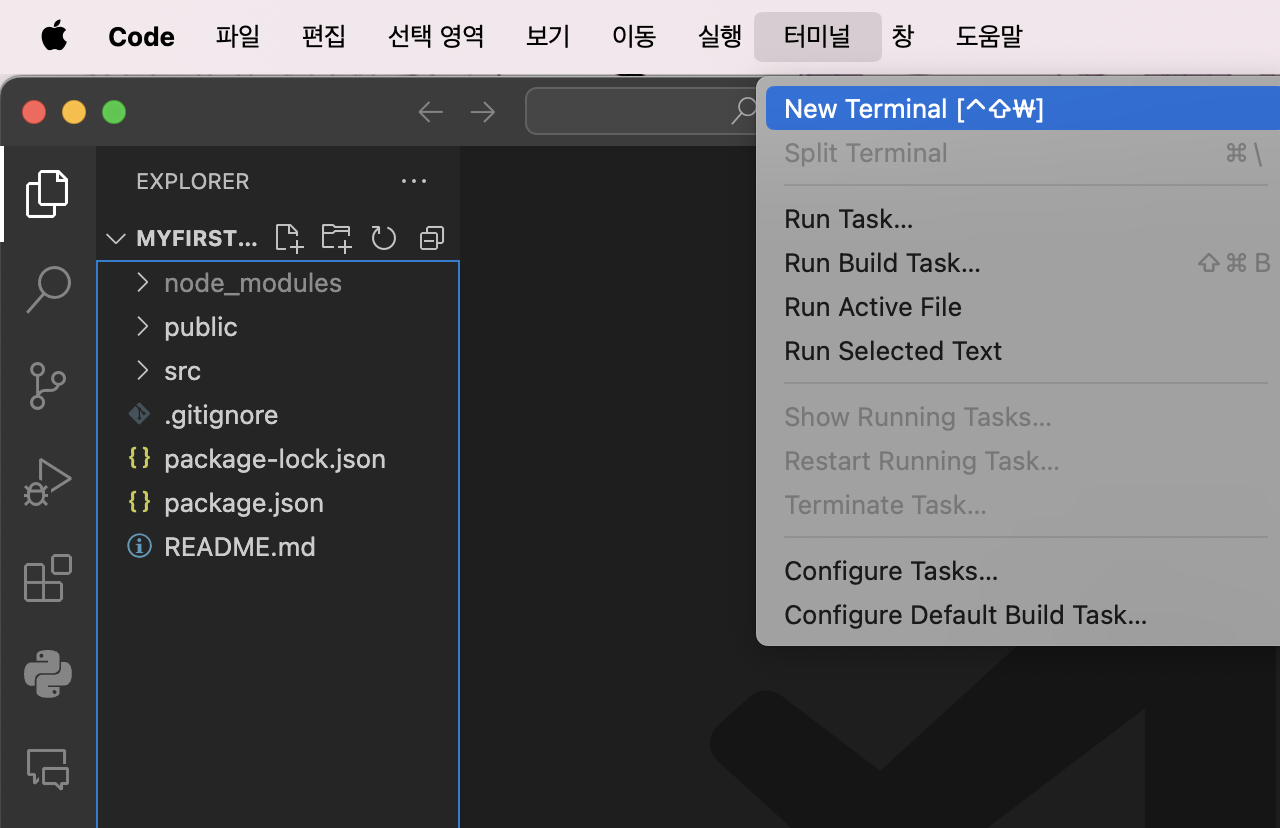Viewport: 1280px width, 828px height.
Task: Open the 이동 menu
Action: 634,37
